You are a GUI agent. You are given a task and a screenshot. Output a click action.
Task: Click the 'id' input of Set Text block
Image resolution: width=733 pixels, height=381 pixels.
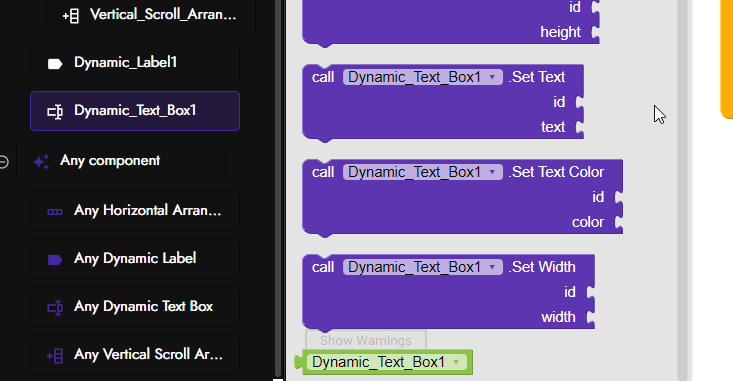[580, 102]
